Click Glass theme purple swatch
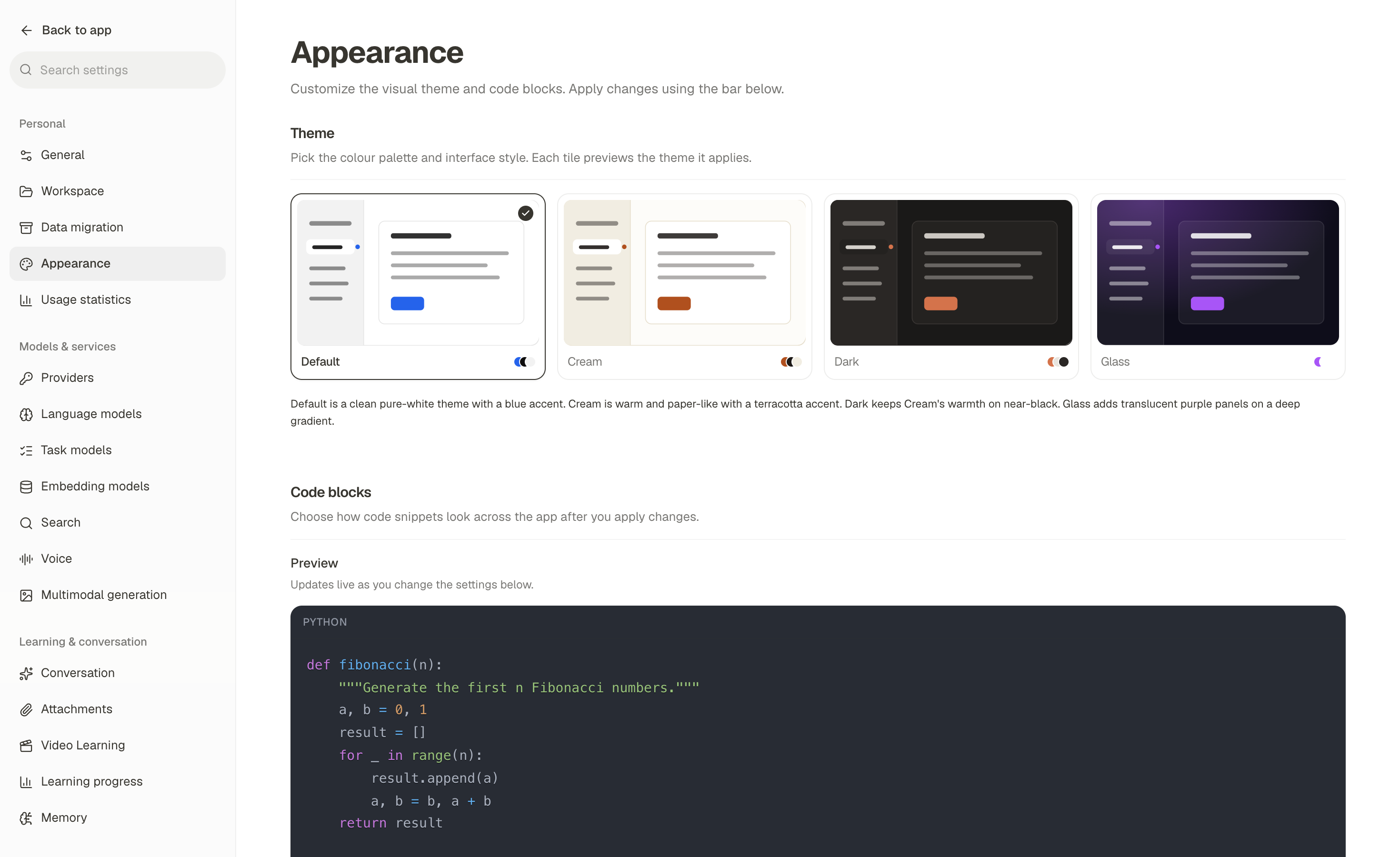Viewport: 1400px width, 857px height. (1318, 362)
